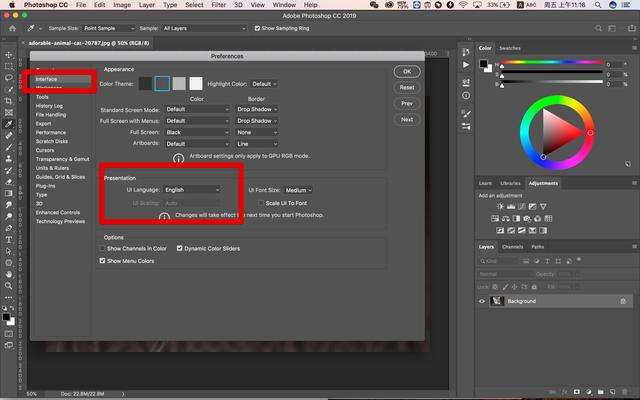
Task: Select the Lasso tool
Action: (9, 78)
